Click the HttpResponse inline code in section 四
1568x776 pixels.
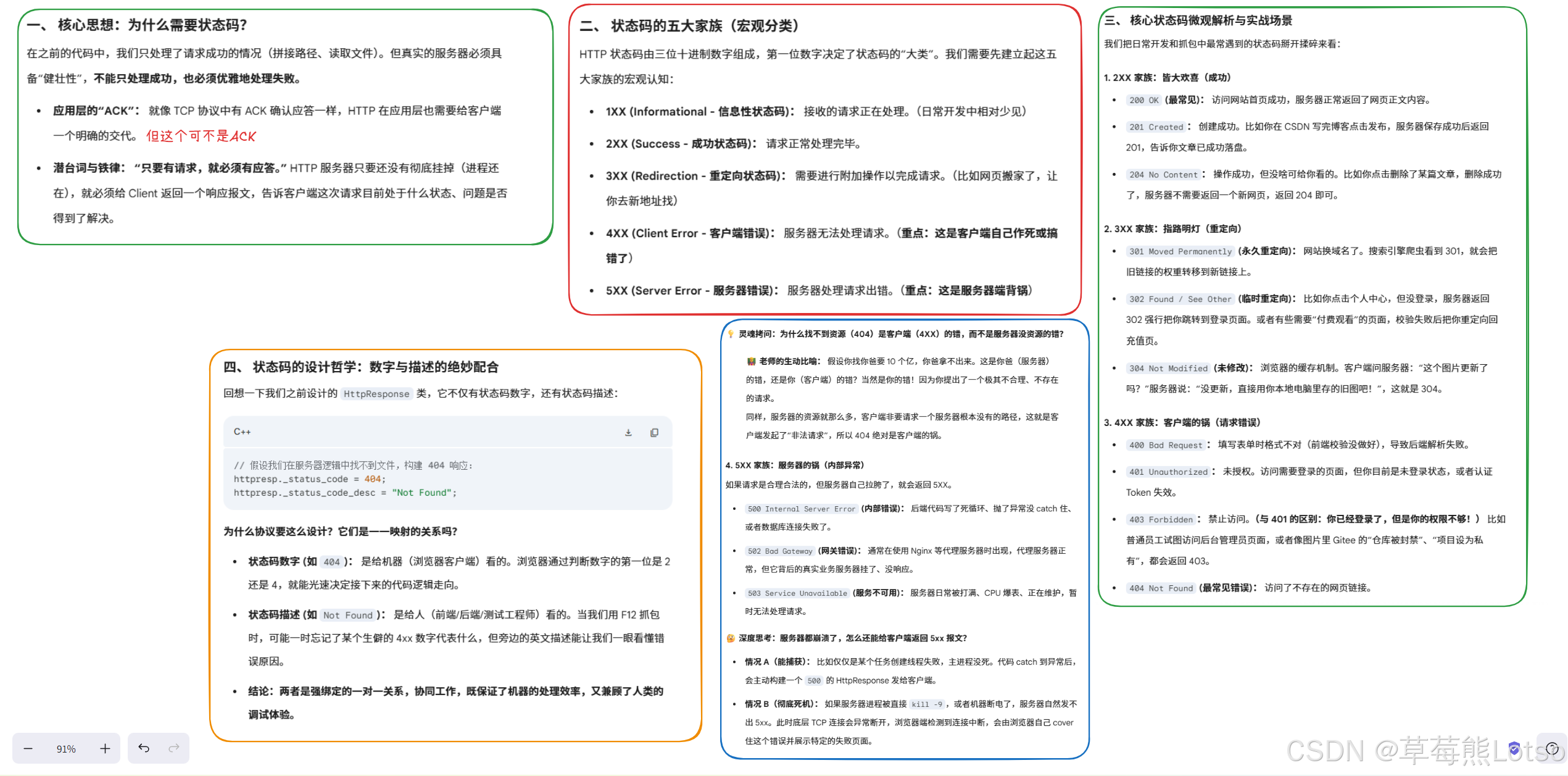click(x=376, y=394)
